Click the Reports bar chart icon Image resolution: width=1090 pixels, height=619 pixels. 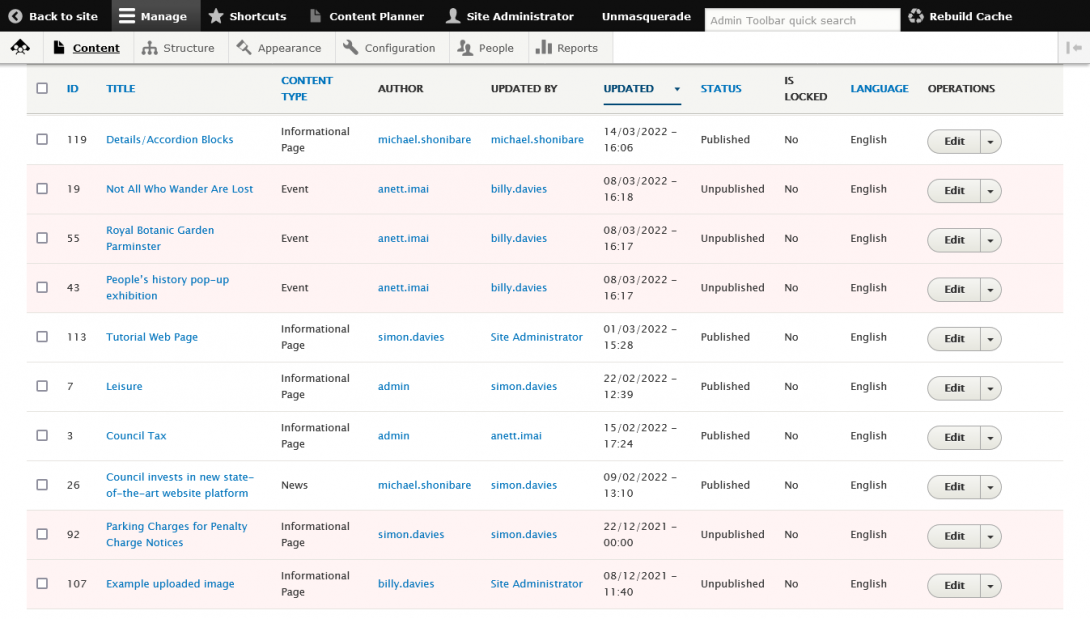tap(544, 47)
